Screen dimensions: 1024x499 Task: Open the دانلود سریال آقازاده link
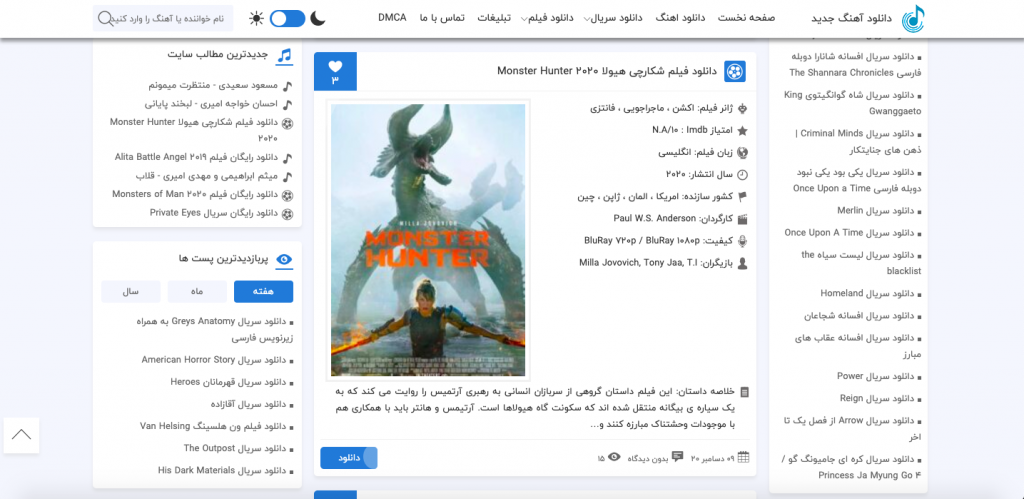coord(248,404)
